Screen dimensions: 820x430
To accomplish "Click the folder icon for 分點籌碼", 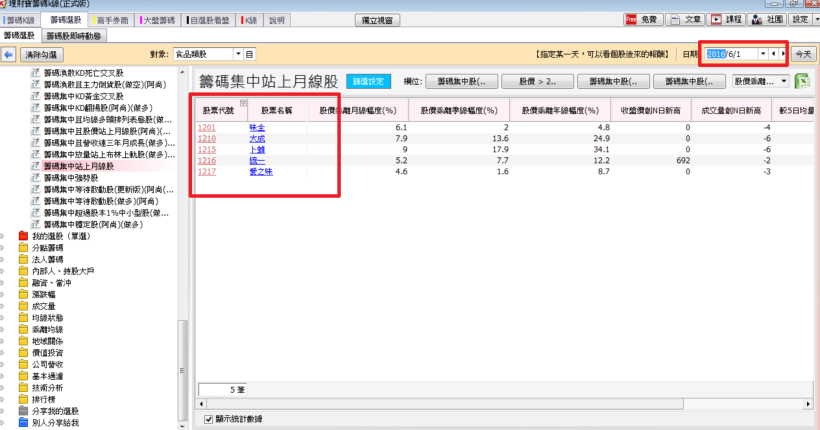I will coord(23,247).
